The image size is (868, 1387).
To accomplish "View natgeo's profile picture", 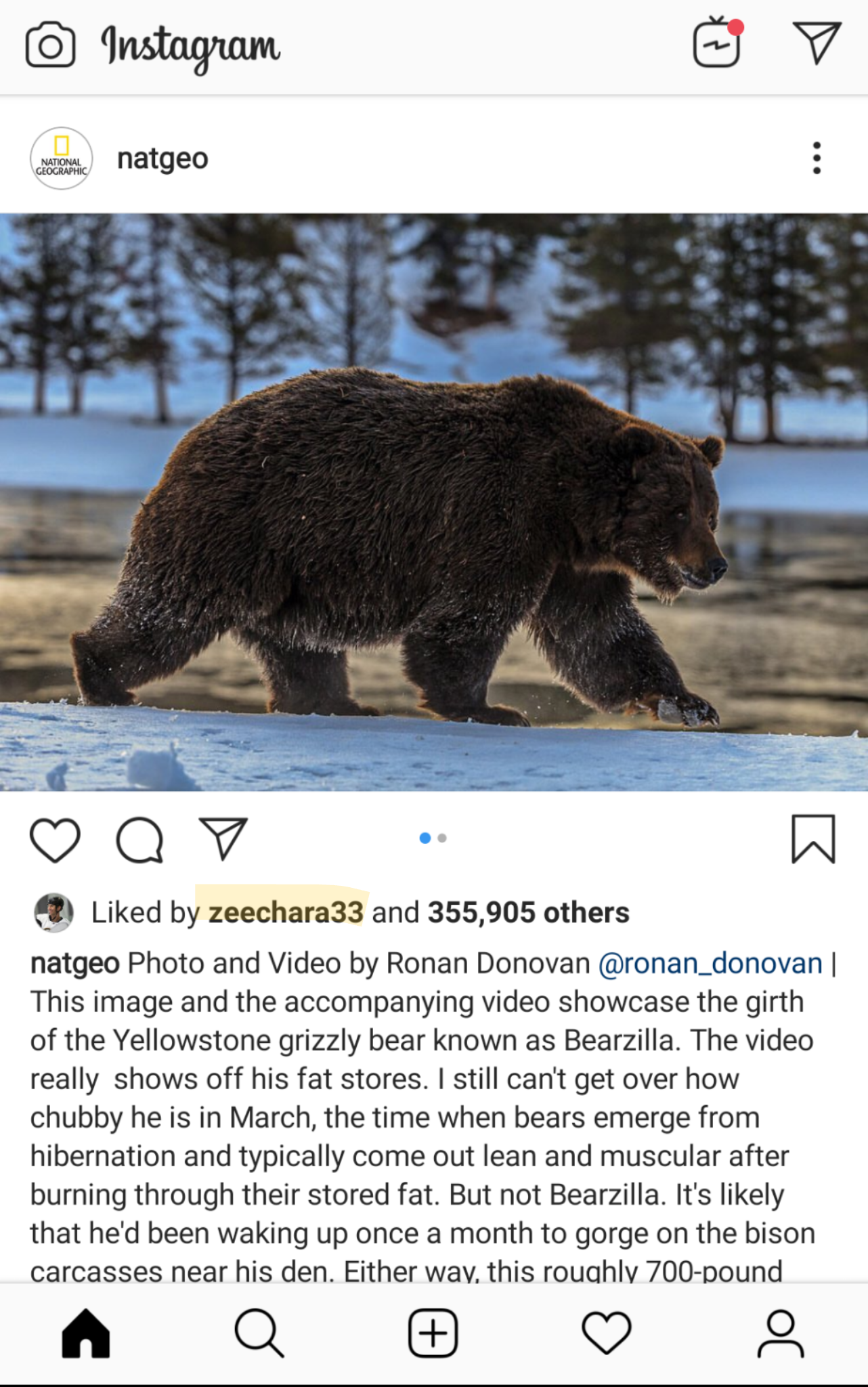I will click(x=61, y=159).
